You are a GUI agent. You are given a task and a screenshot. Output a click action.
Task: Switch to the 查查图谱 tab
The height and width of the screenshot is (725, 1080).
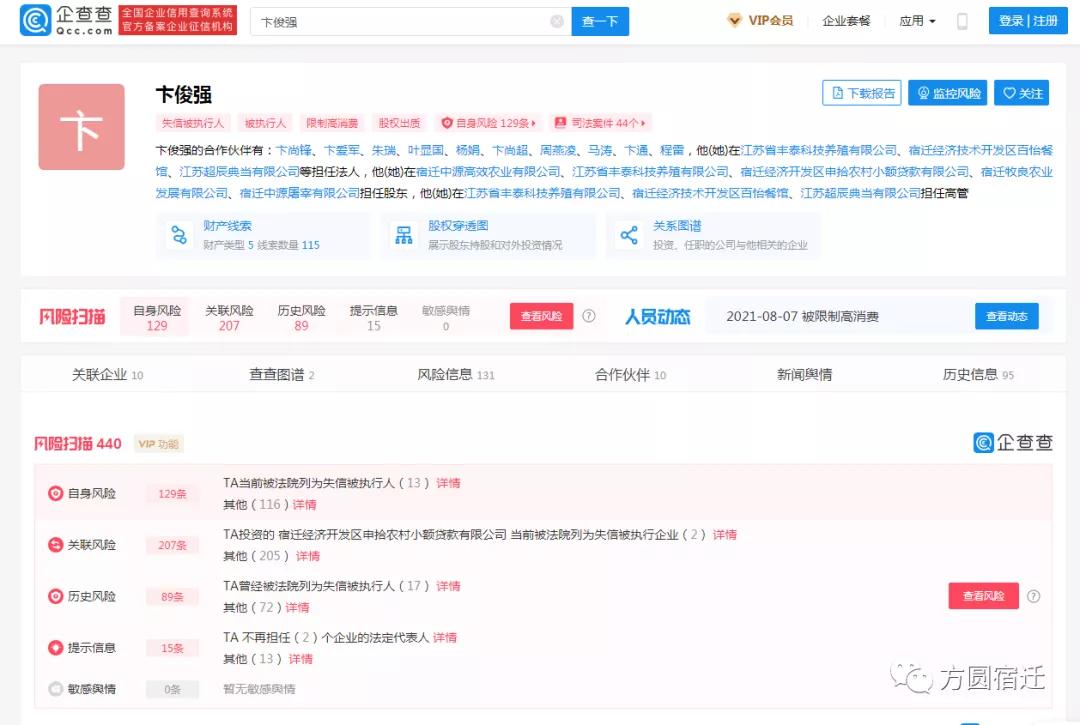tap(282, 375)
